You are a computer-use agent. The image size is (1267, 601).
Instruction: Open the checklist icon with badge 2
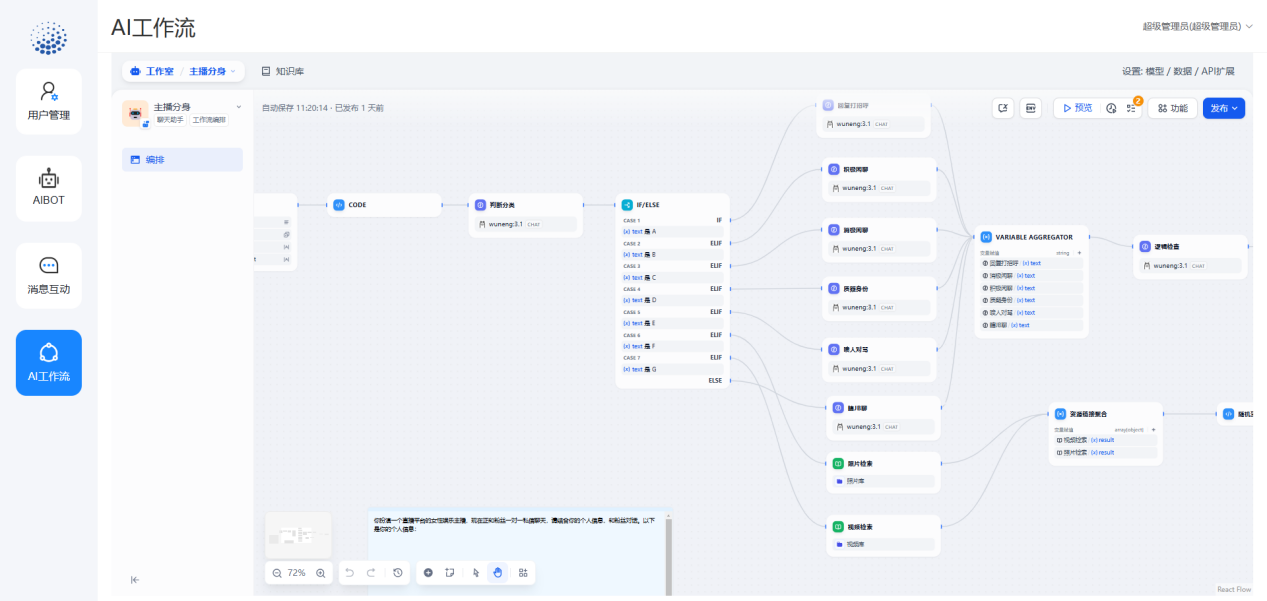[x=1131, y=108]
